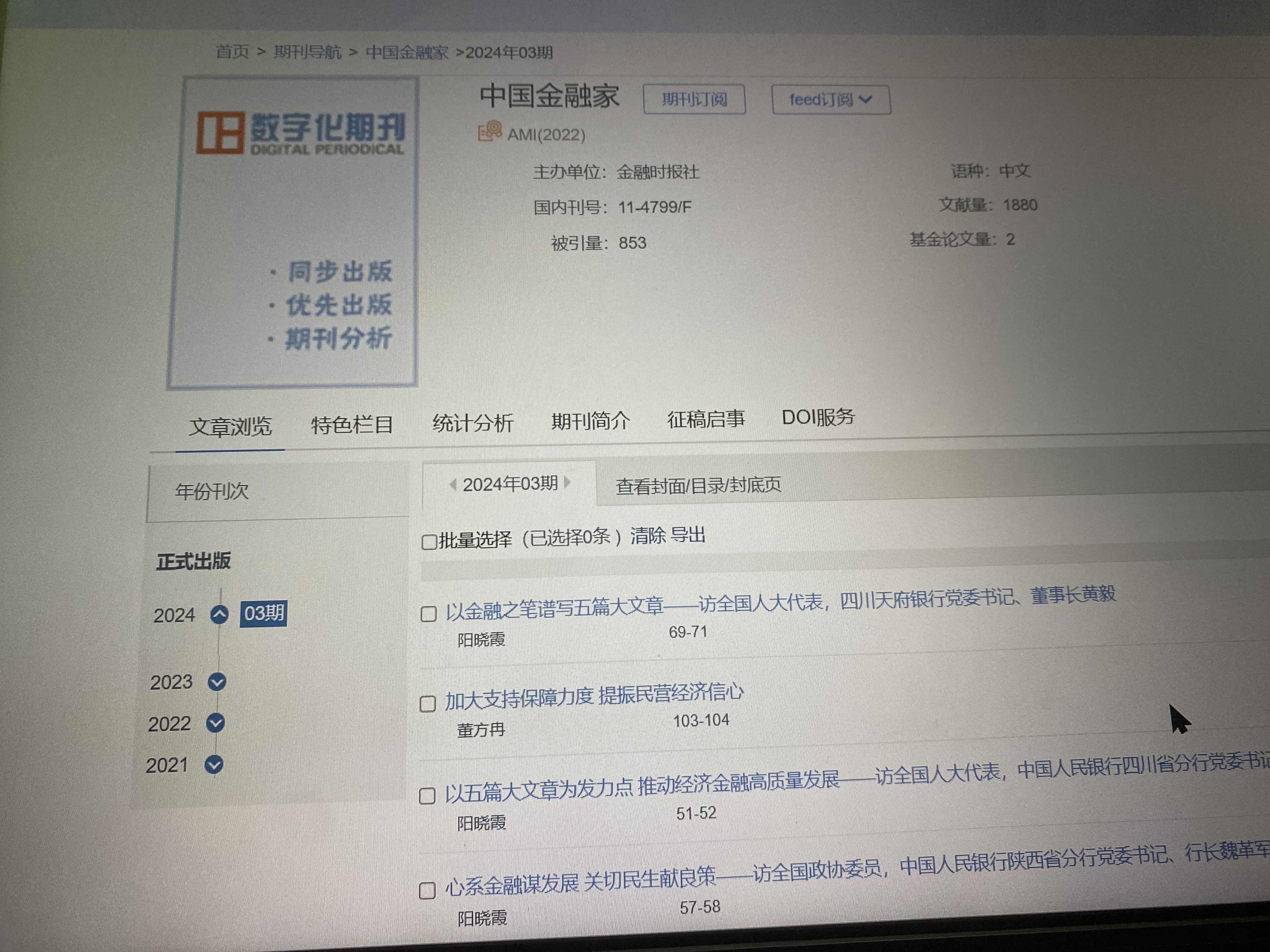This screenshot has height=952, width=1270.
Task: Open the 期刊简介 tab
Action: pos(590,421)
